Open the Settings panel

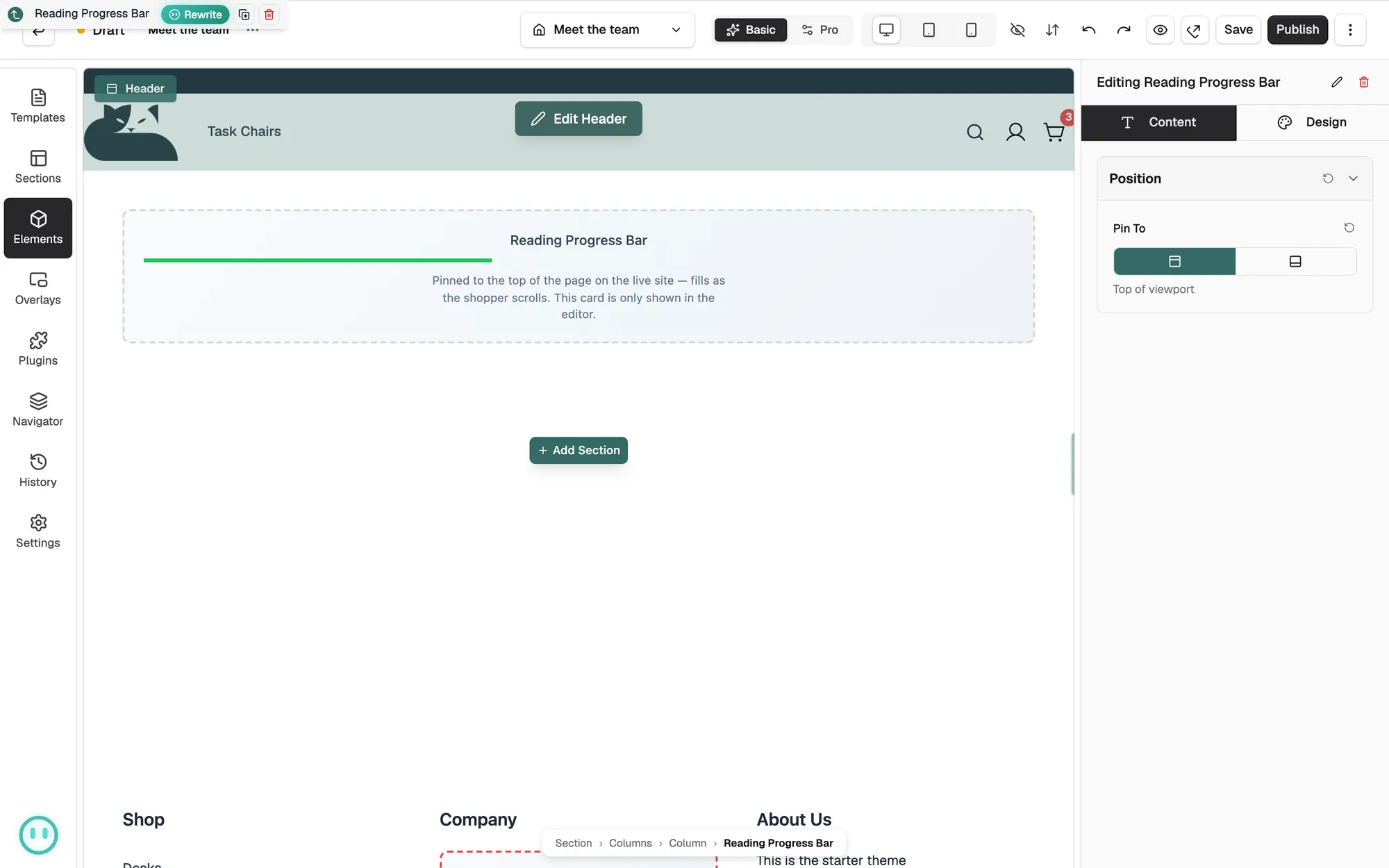tap(38, 532)
